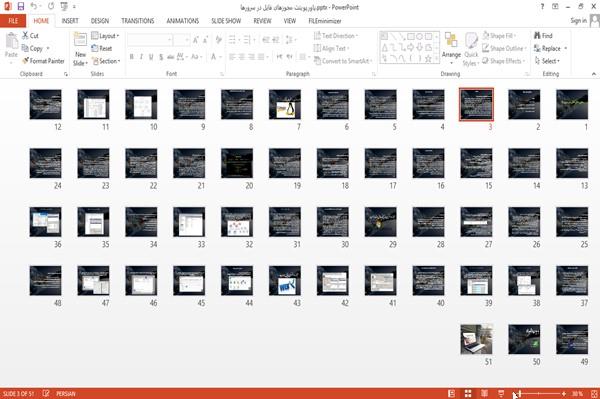Click Increase Font Size icon

click(196, 40)
